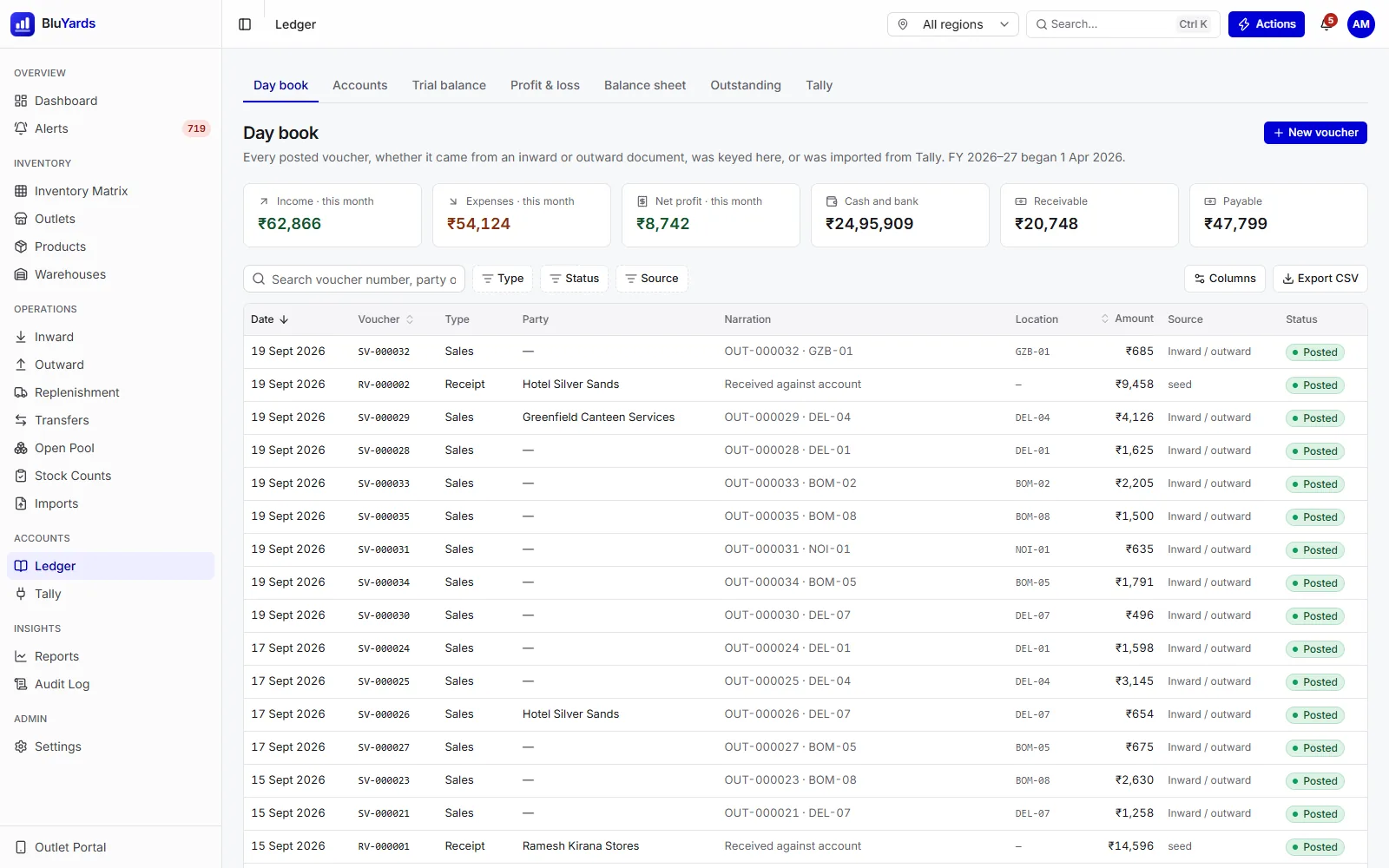Switch to the Balance sheet tab
Viewport: 1389px width, 868px height.
click(645, 85)
